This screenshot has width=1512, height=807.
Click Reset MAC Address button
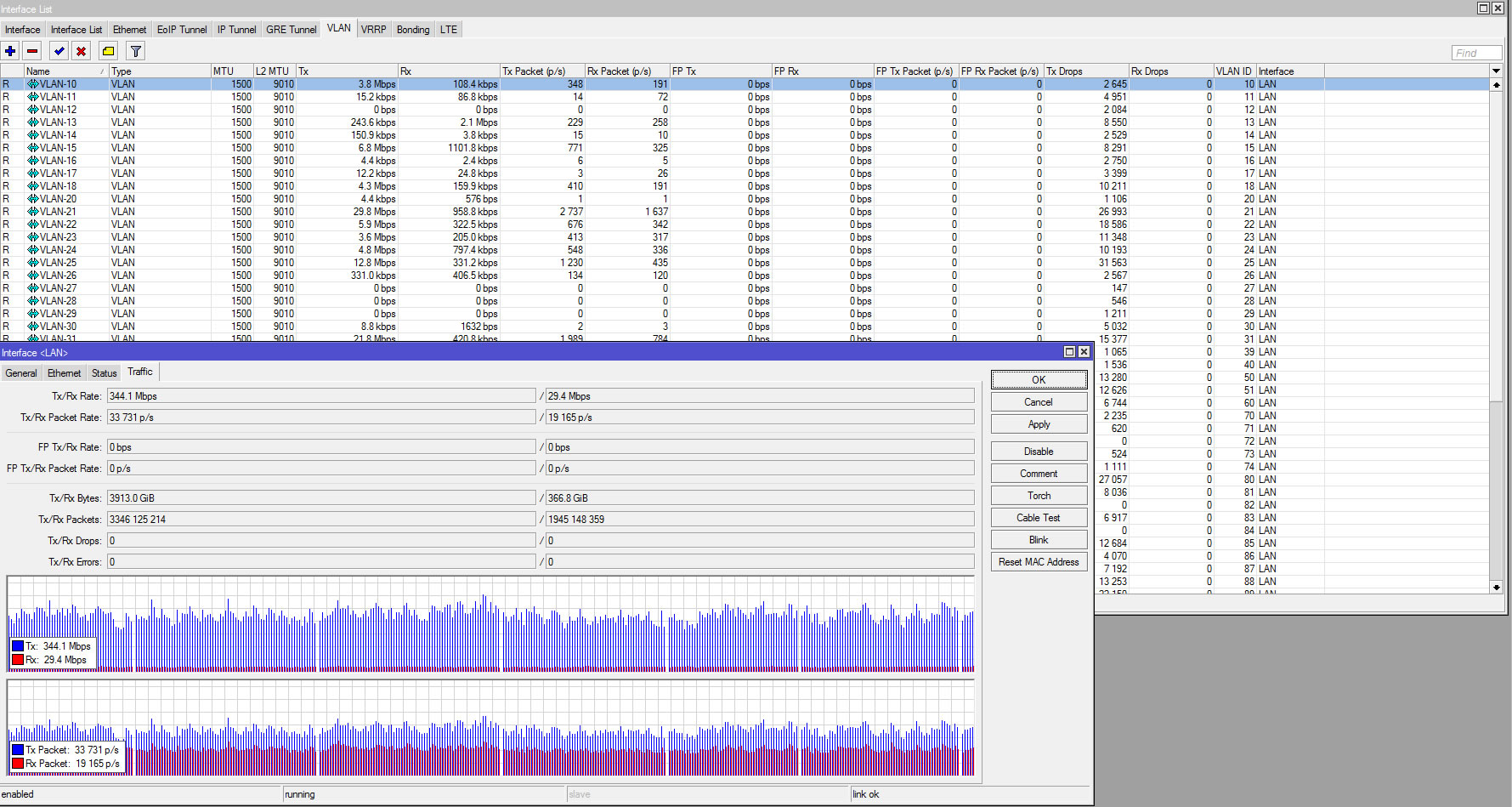[x=1038, y=562]
